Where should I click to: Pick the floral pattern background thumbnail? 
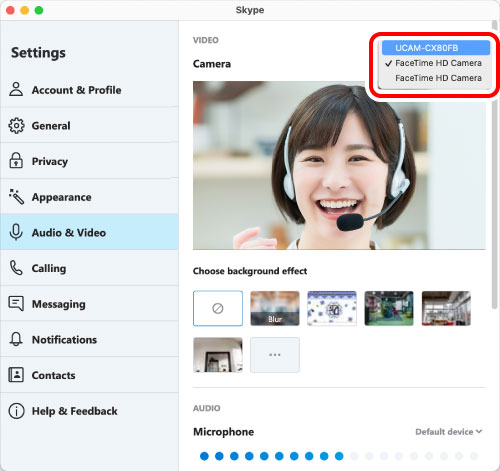[x=332, y=308]
